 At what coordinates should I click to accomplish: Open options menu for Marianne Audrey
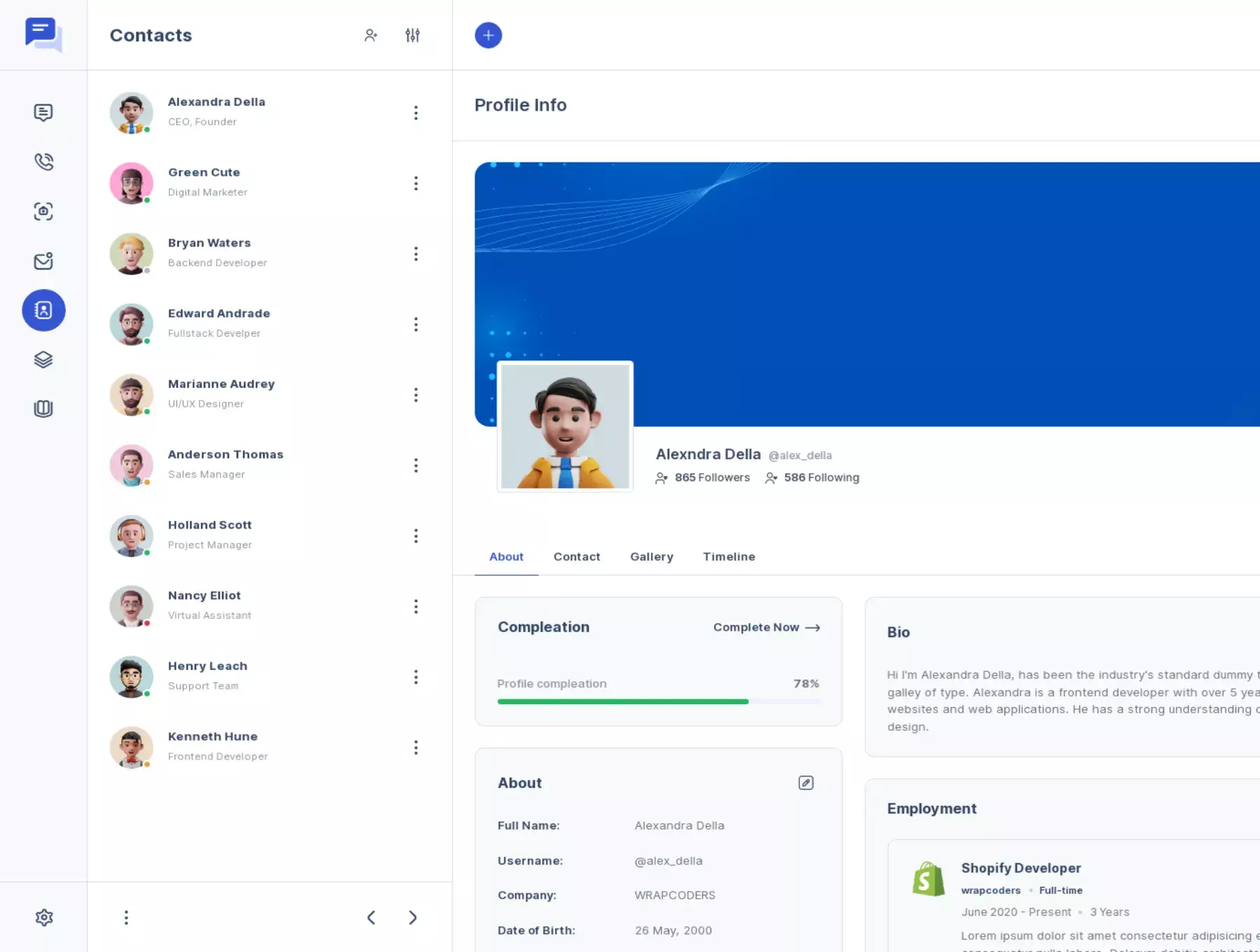416,395
